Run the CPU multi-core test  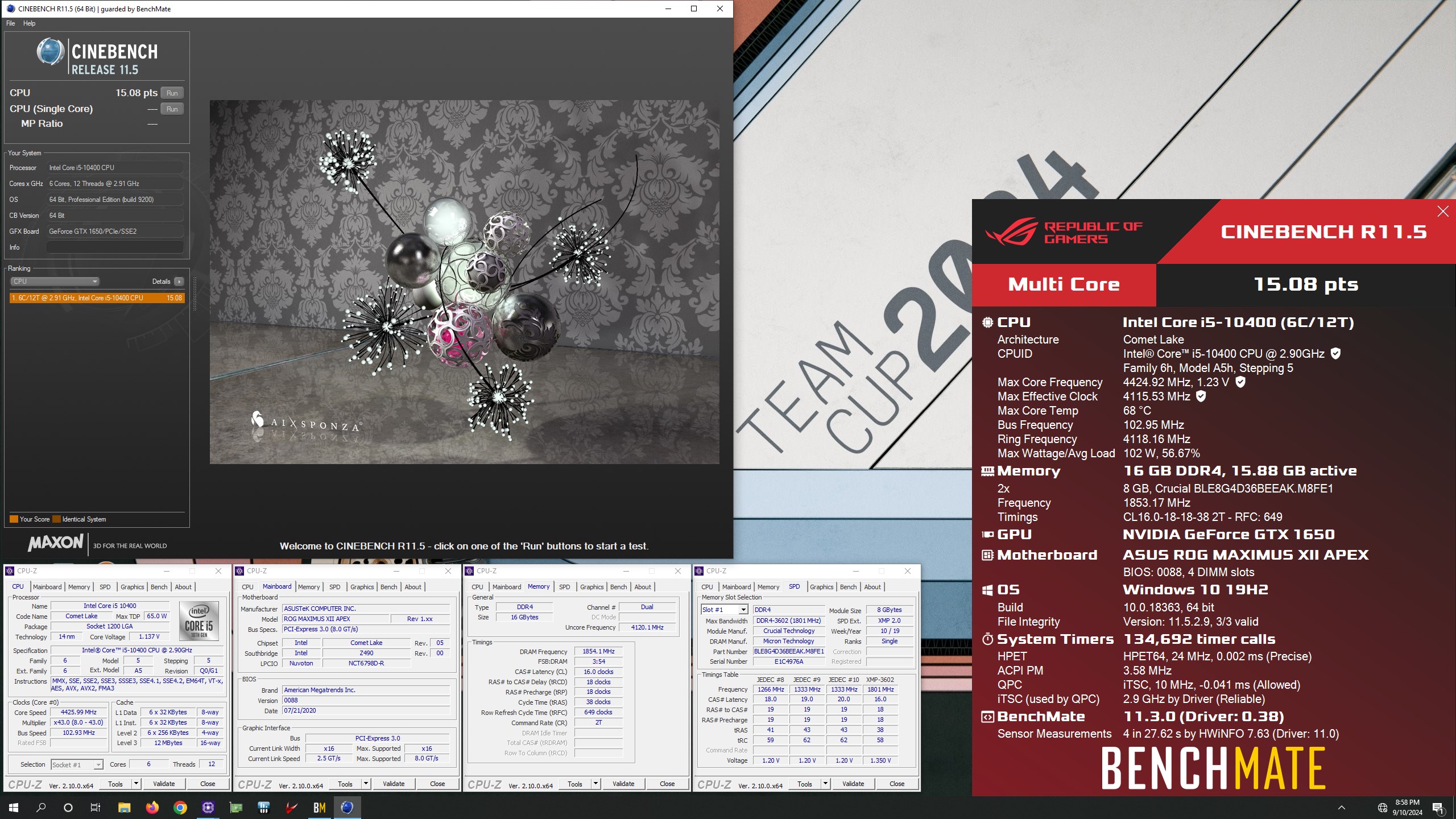[172, 93]
